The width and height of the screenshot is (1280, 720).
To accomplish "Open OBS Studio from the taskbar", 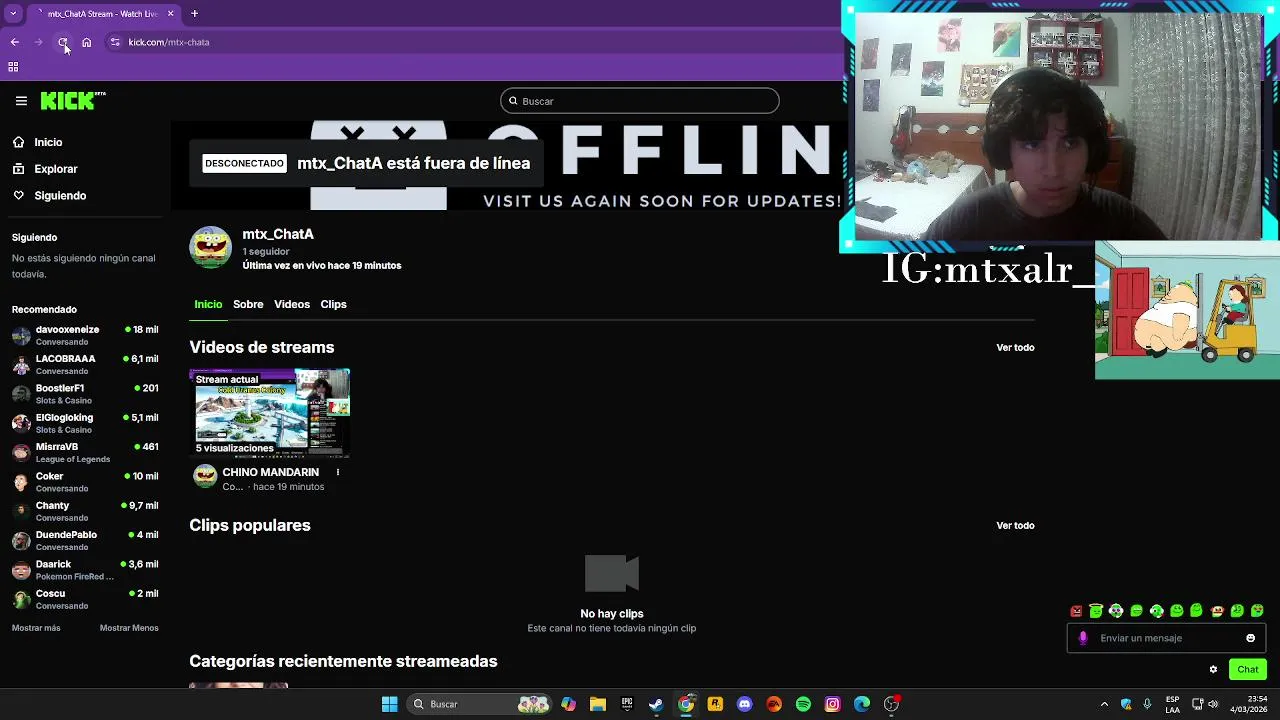I will tap(891, 704).
